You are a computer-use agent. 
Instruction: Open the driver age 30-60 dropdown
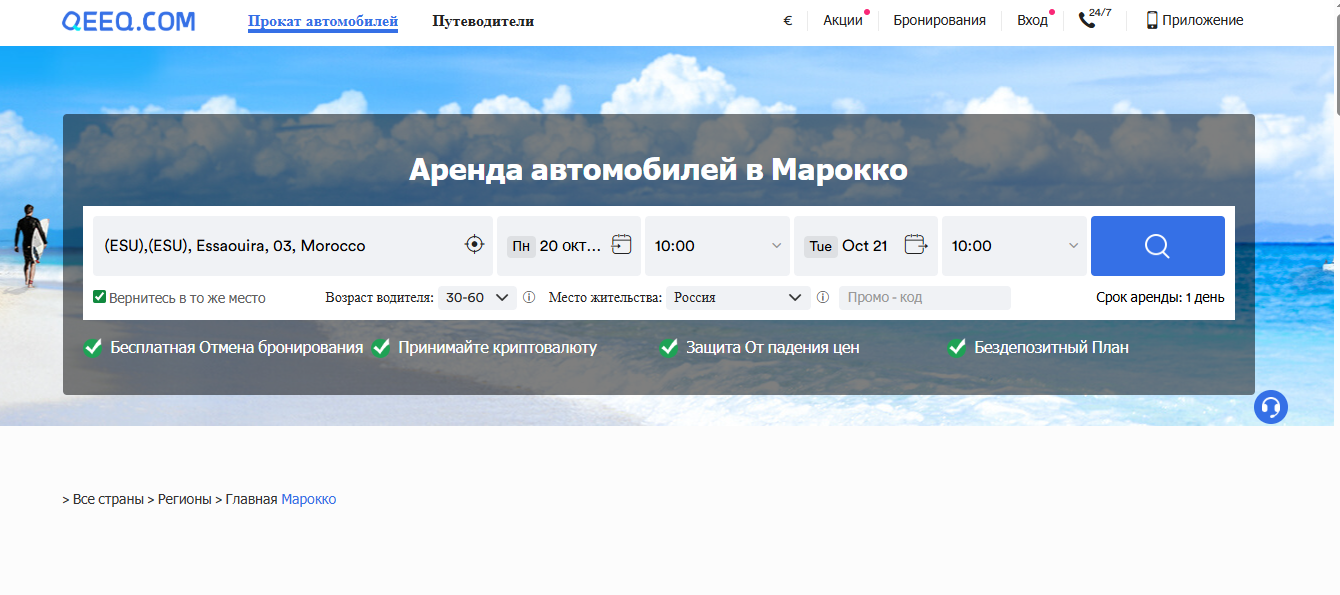[477, 298]
